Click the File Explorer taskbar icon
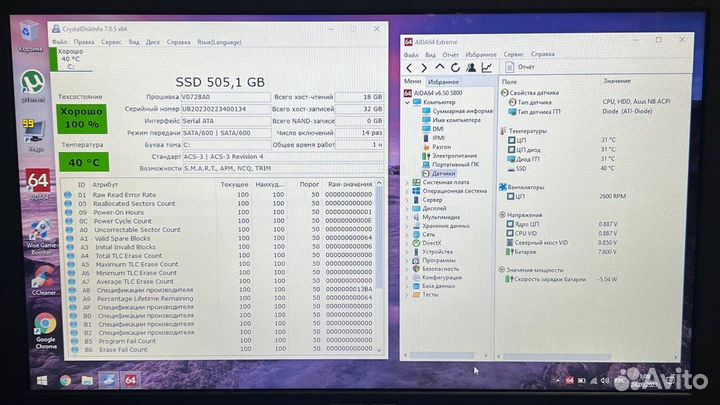Image resolution: width=720 pixels, height=405 pixels. coord(87,380)
